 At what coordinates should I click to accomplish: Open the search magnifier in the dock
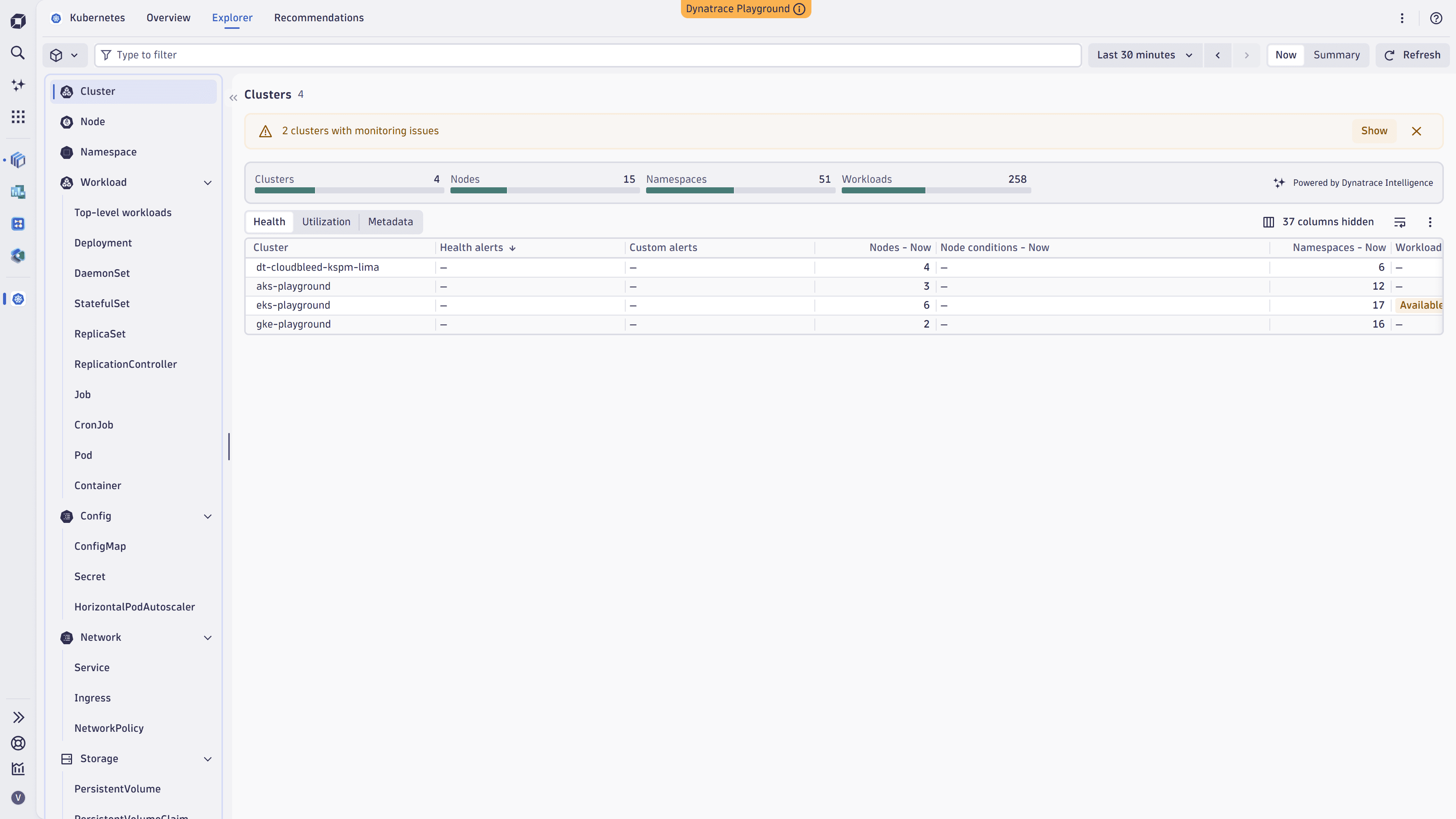[18, 53]
